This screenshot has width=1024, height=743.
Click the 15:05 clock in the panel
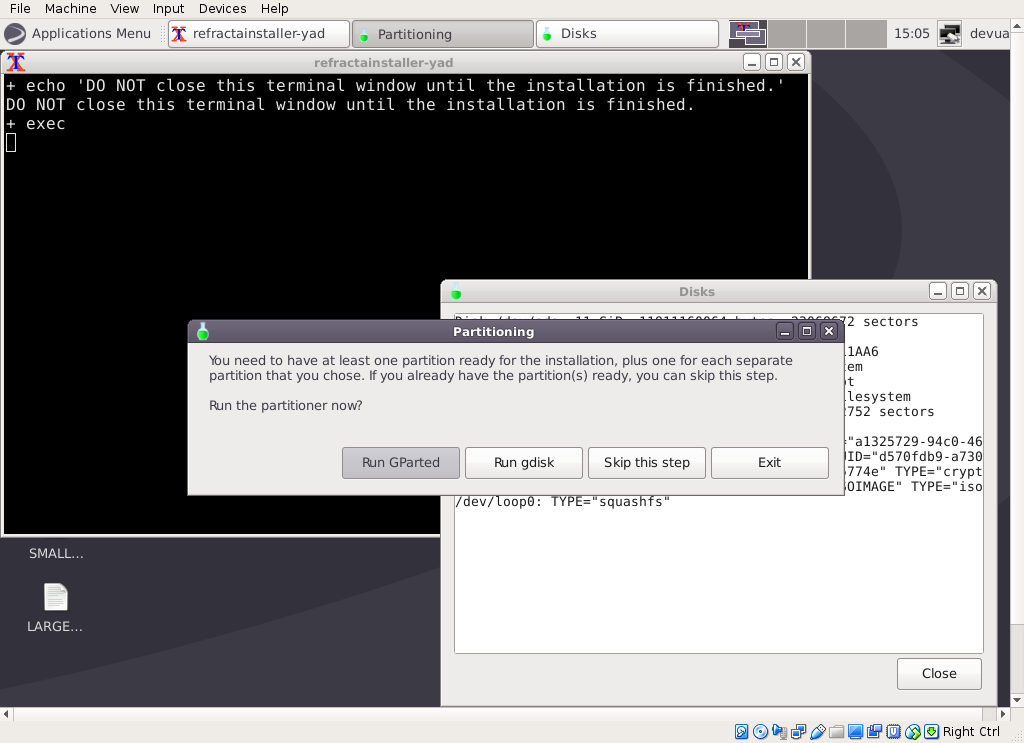pos(911,33)
